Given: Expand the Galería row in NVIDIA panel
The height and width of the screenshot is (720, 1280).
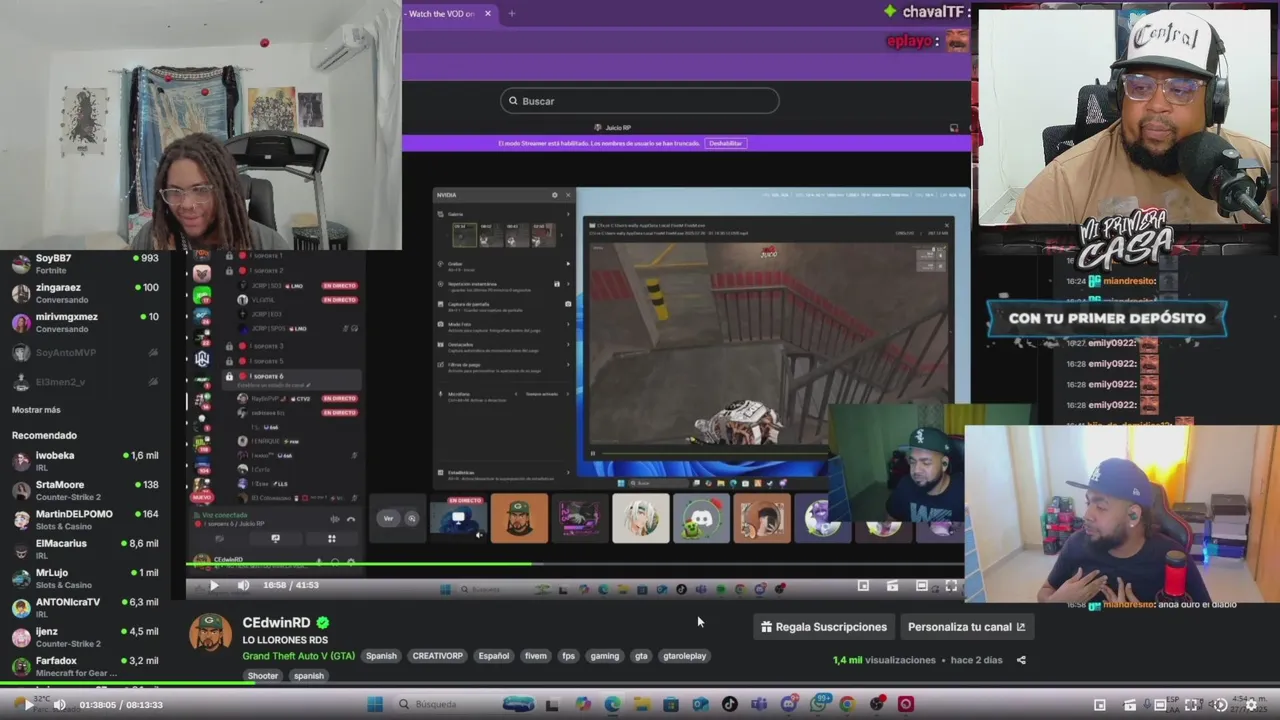Looking at the screenshot, I should coord(503,215).
